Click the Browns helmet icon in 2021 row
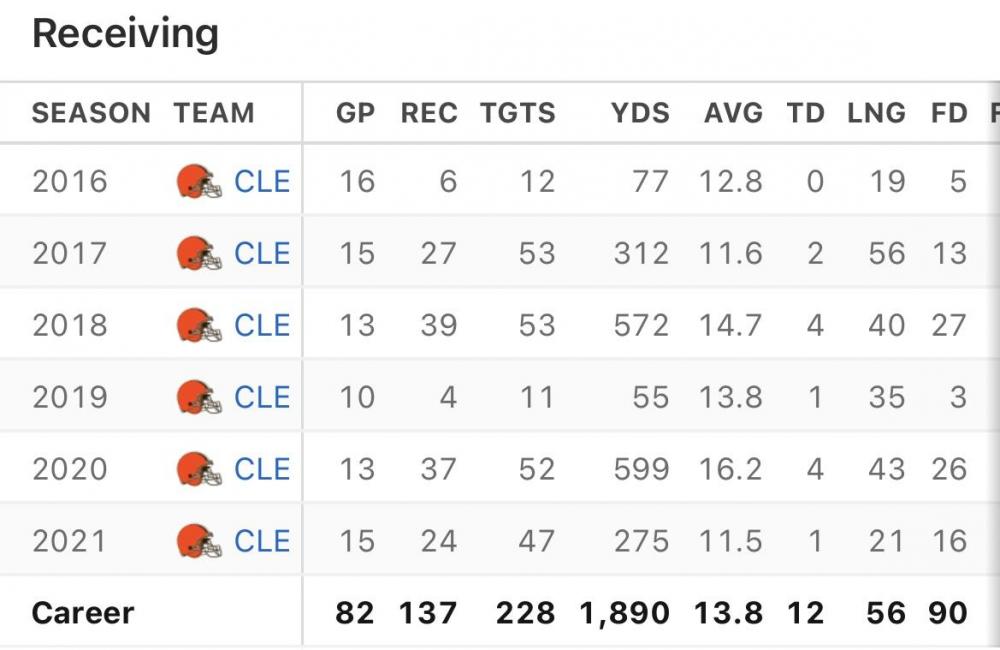The width and height of the screenshot is (1000, 650). 199,542
